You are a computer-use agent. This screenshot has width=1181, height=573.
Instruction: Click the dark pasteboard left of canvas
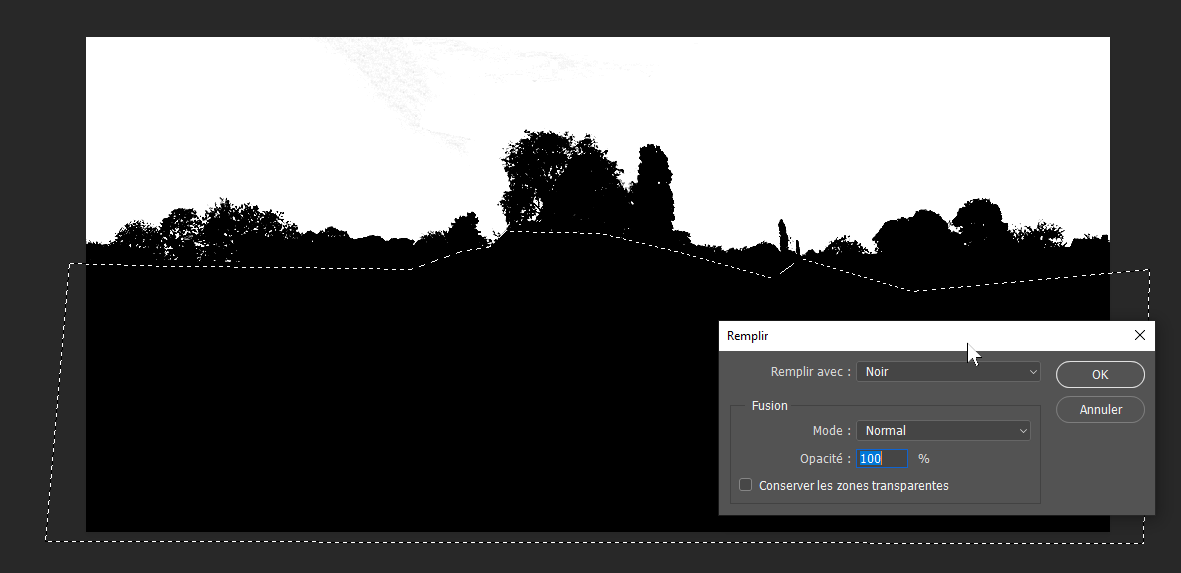click(40, 200)
